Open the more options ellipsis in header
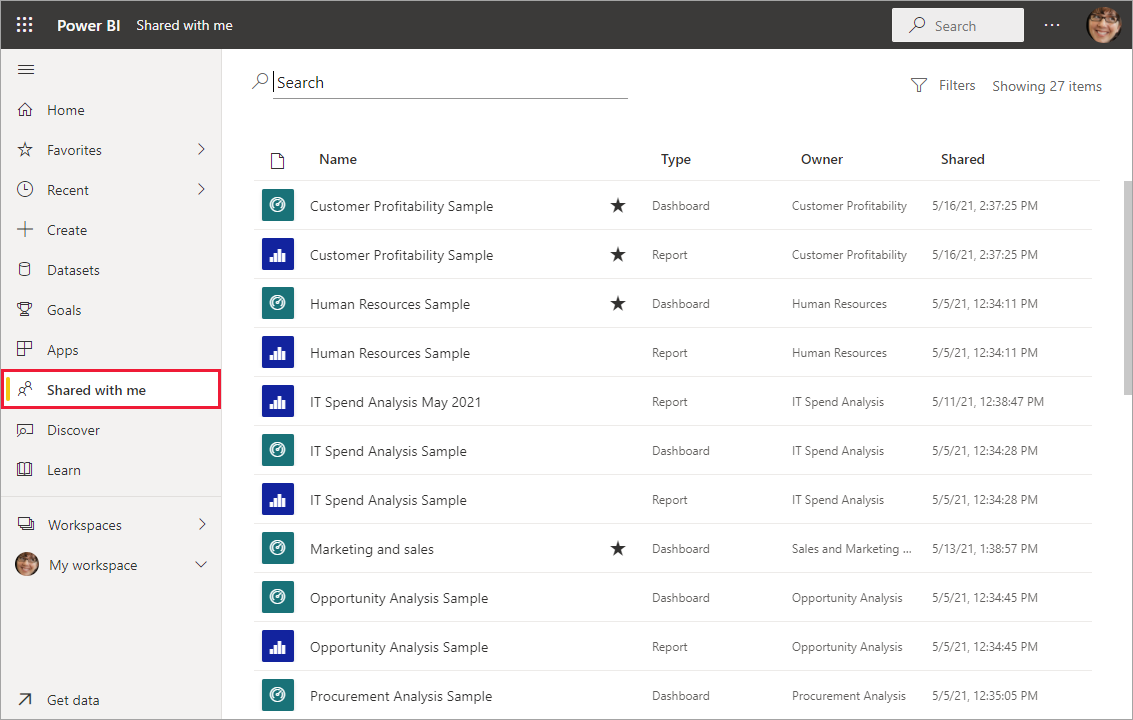This screenshot has width=1133, height=720. click(1052, 25)
